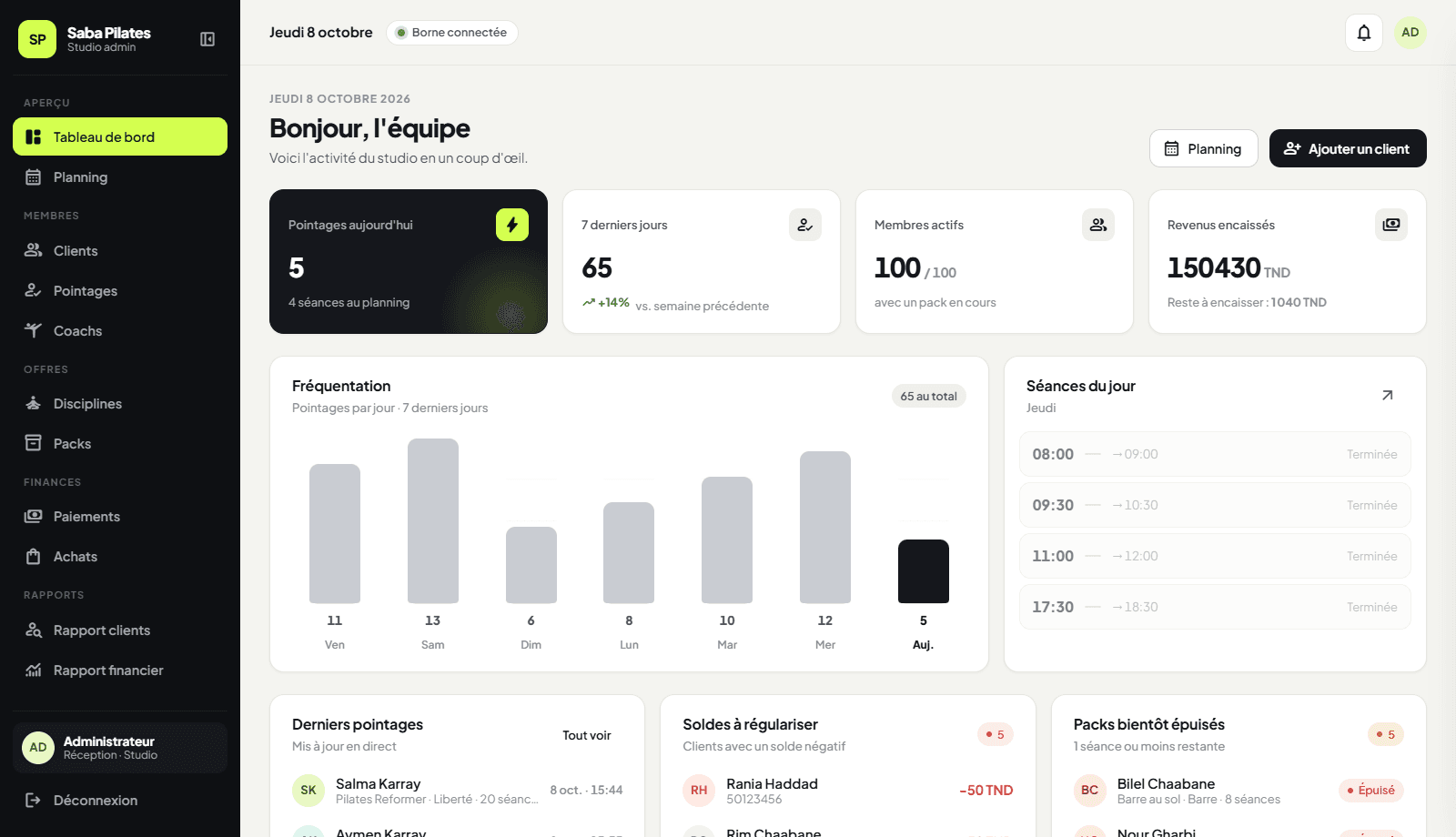Navigate to Pointages
This screenshot has width=1456, height=837.
click(120, 291)
